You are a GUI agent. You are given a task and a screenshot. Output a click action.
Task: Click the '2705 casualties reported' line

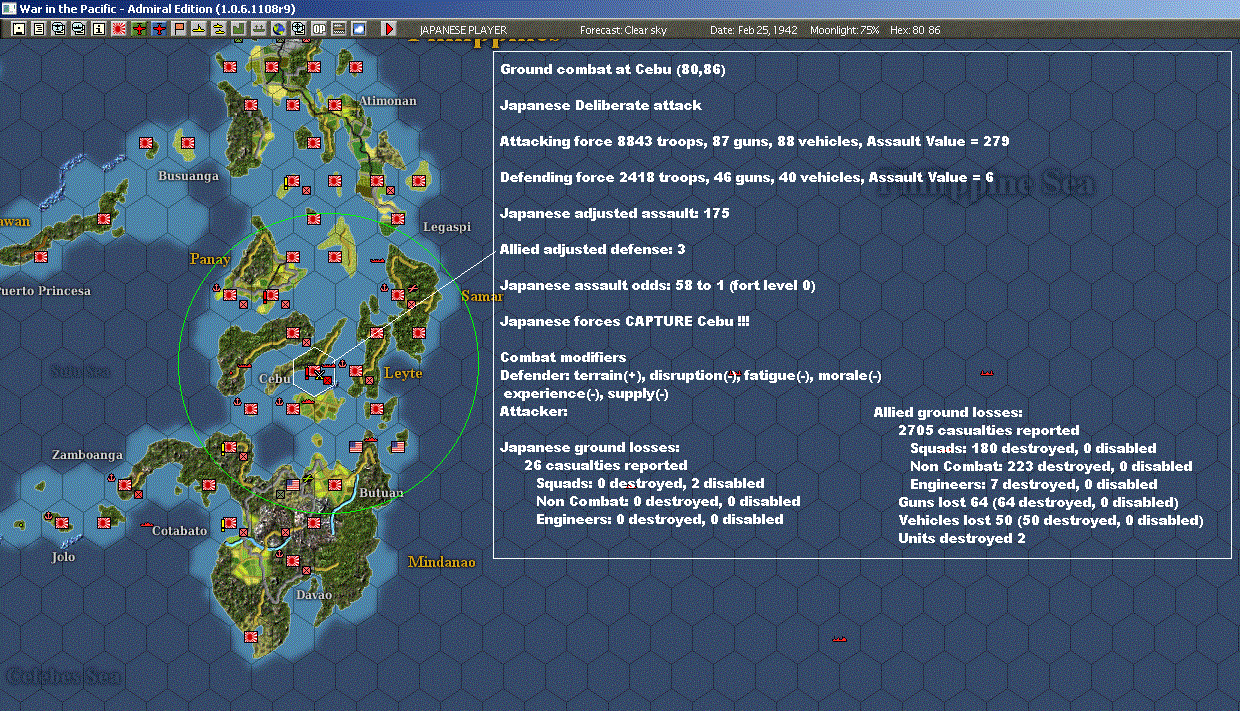tap(989, 430)
